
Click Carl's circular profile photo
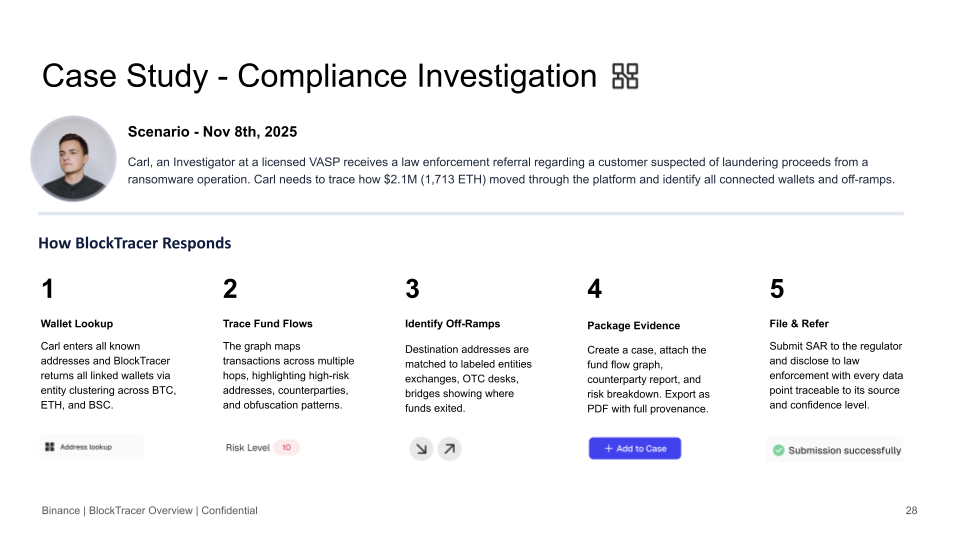coord(73,159)
